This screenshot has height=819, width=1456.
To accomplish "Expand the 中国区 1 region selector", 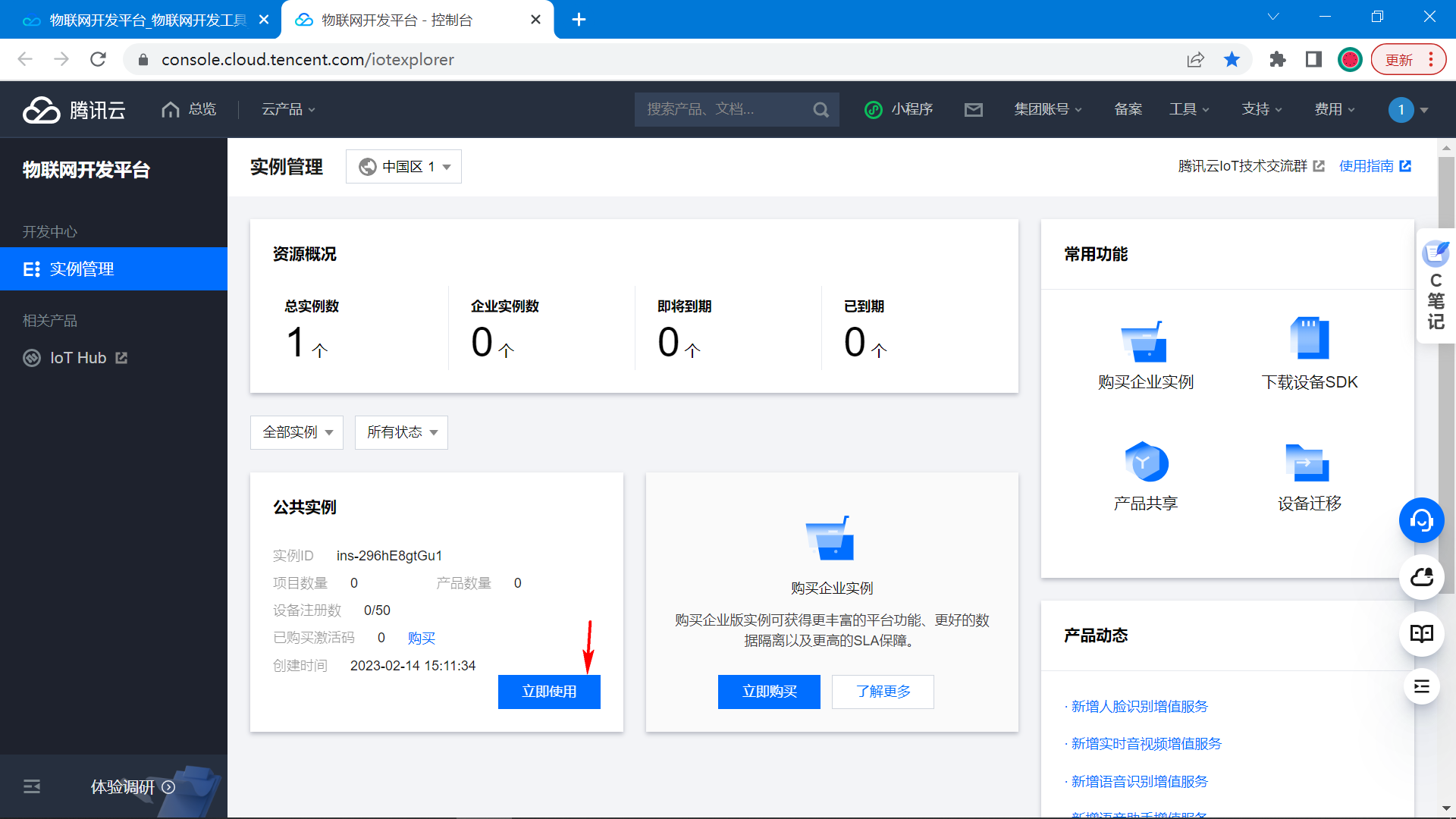I will (403, 166).
